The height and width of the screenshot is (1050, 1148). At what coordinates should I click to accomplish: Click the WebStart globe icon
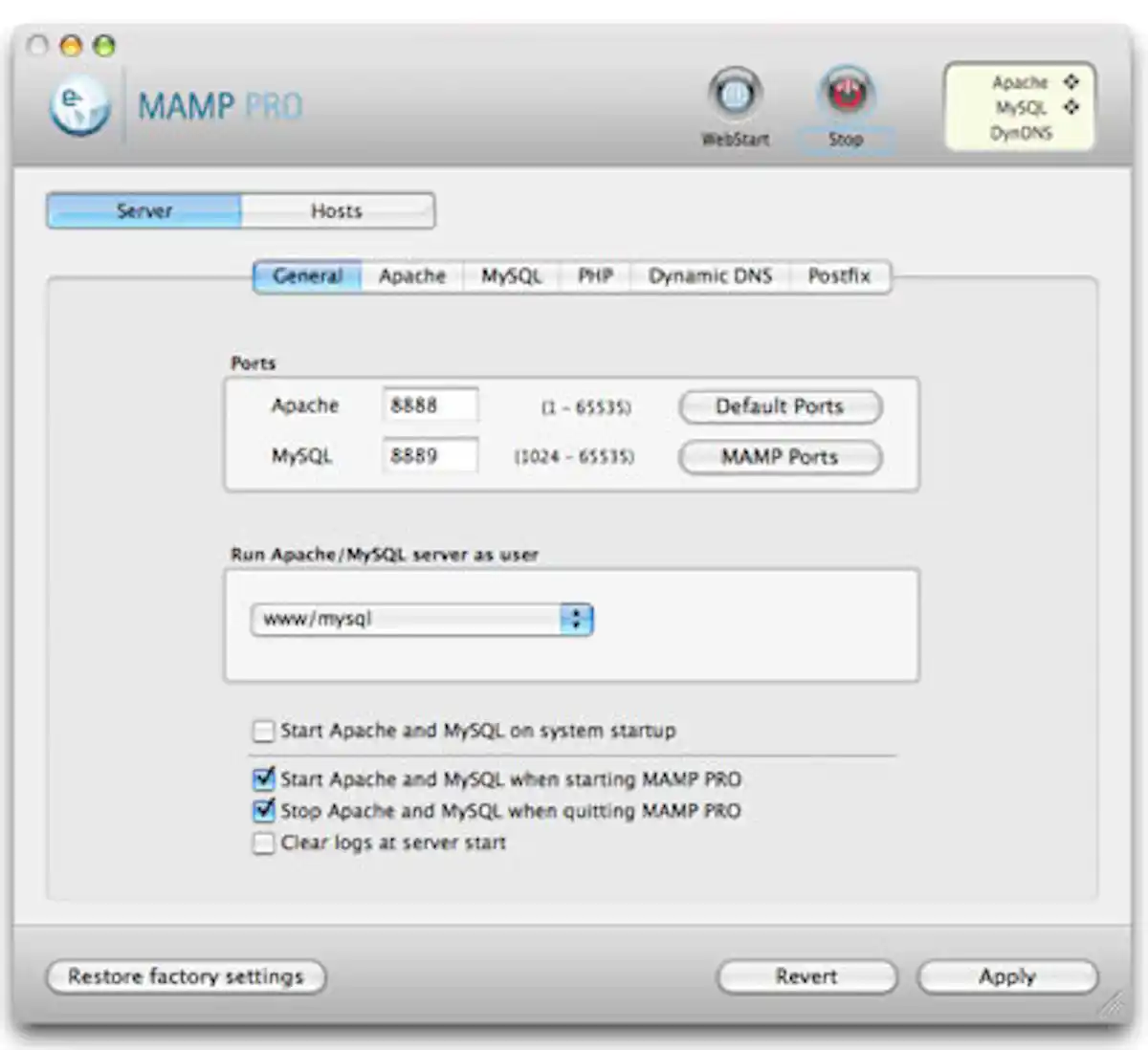tap(735, 94)
